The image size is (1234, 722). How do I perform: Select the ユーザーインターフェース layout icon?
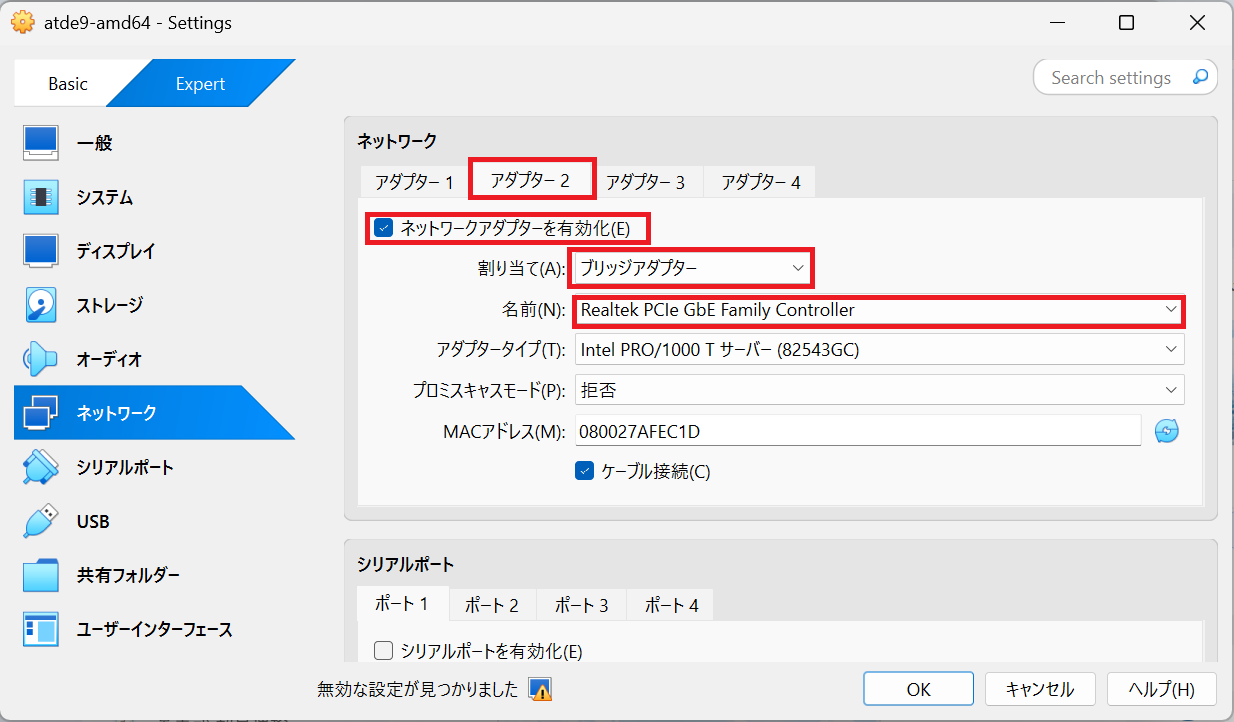pos(41,629)
